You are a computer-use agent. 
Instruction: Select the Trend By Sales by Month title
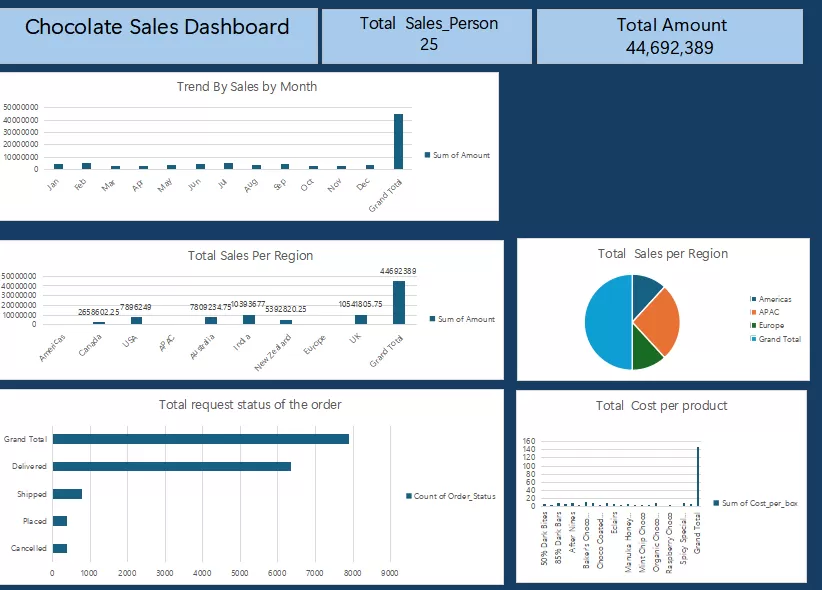[x=247, y=87]
